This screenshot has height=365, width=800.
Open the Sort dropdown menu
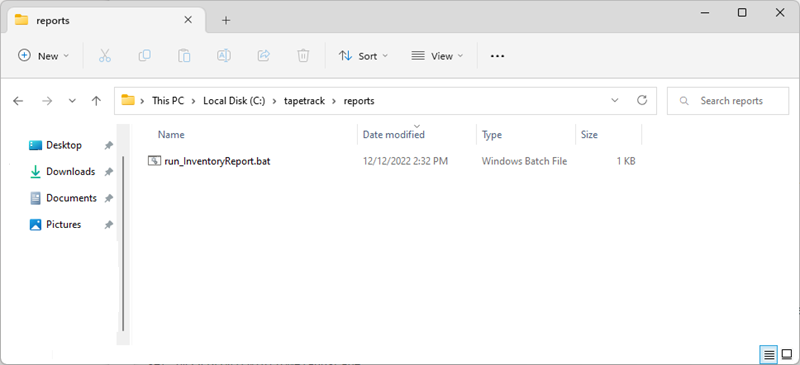(x=363, y=56)
